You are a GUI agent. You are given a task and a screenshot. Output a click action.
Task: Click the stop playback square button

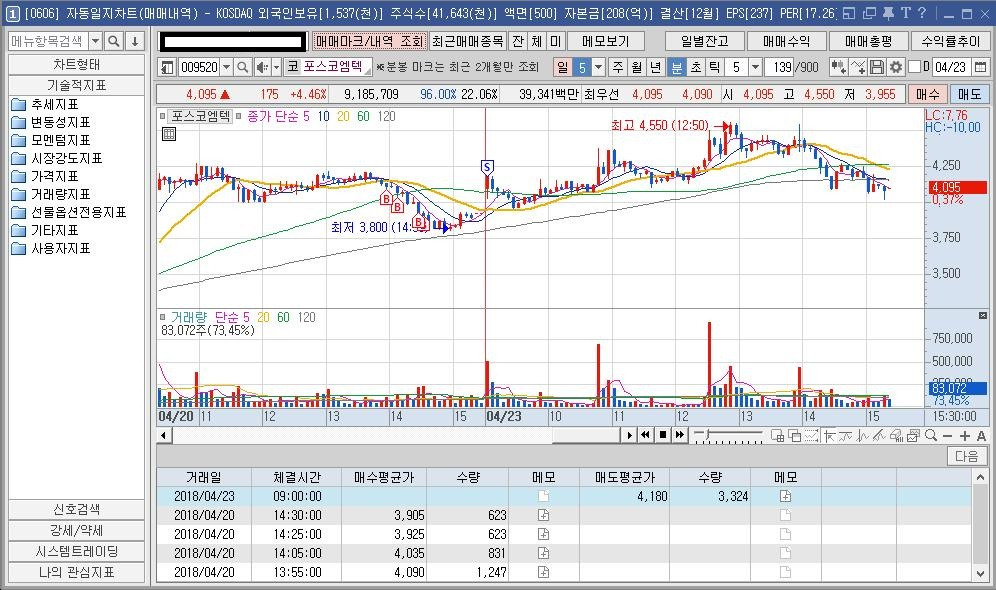[x=663, y=435]
